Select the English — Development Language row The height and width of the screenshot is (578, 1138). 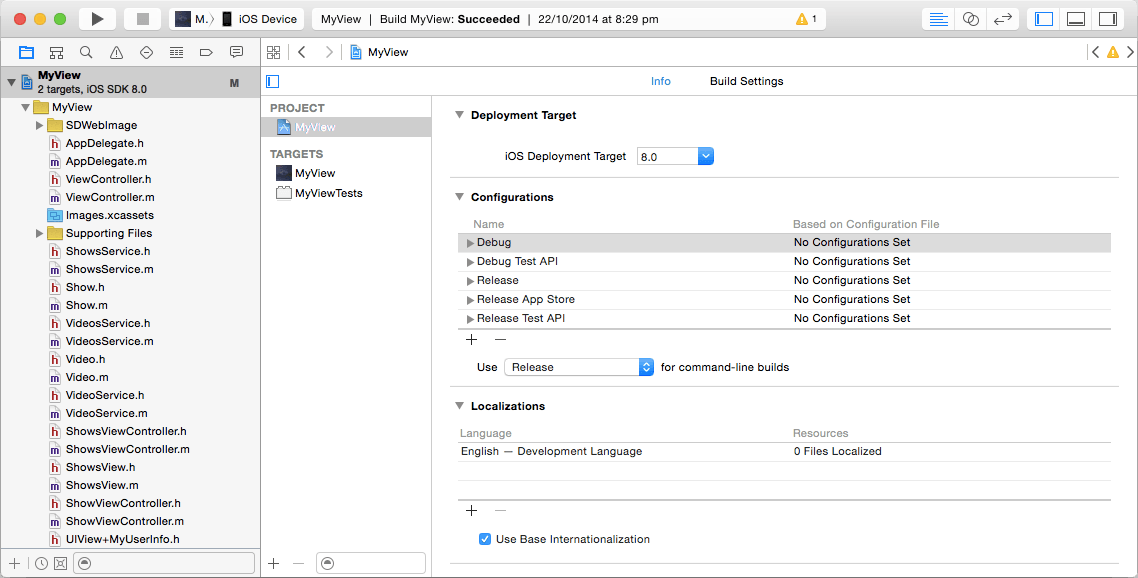[784, 451]
